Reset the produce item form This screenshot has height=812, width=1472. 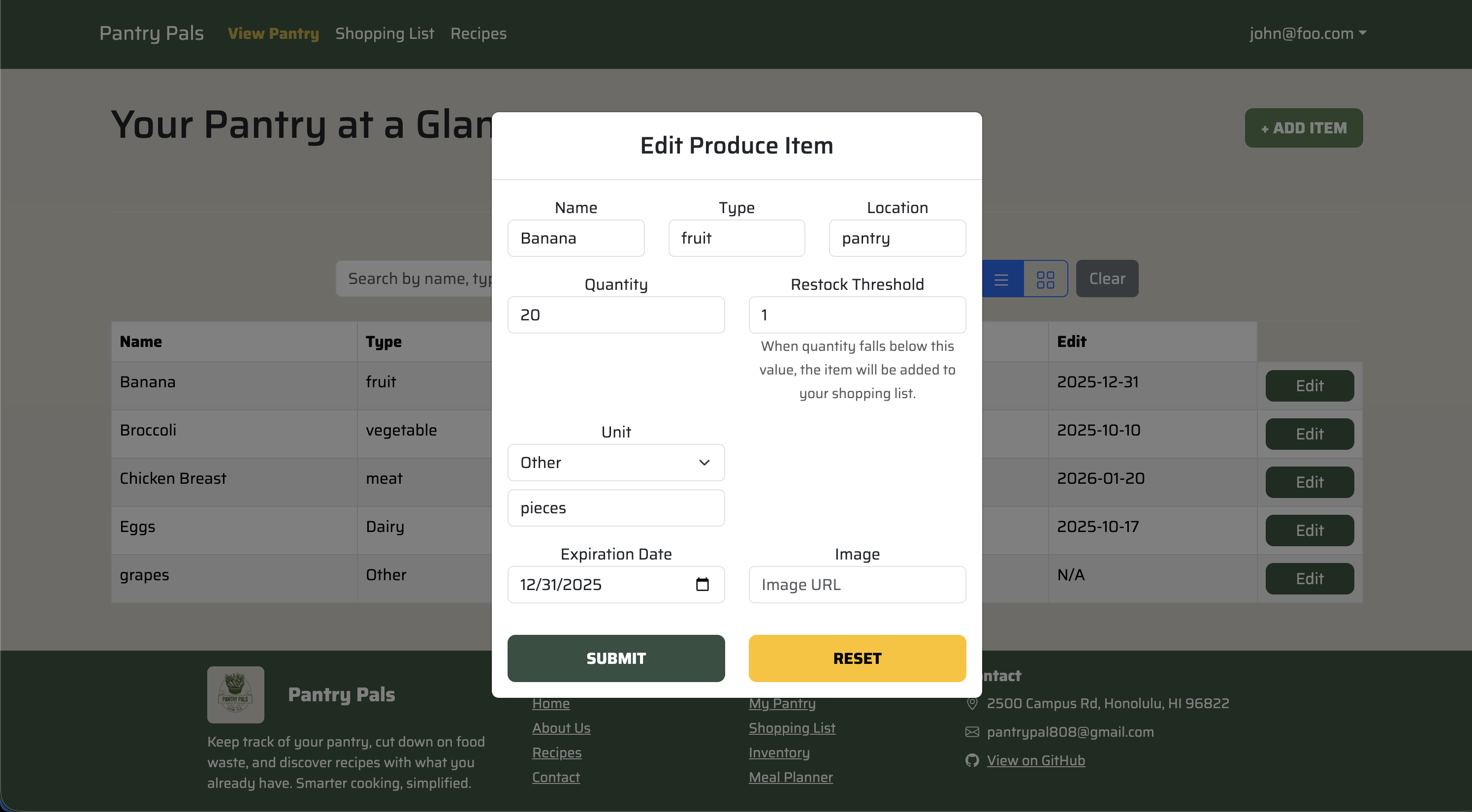point(857,658)
